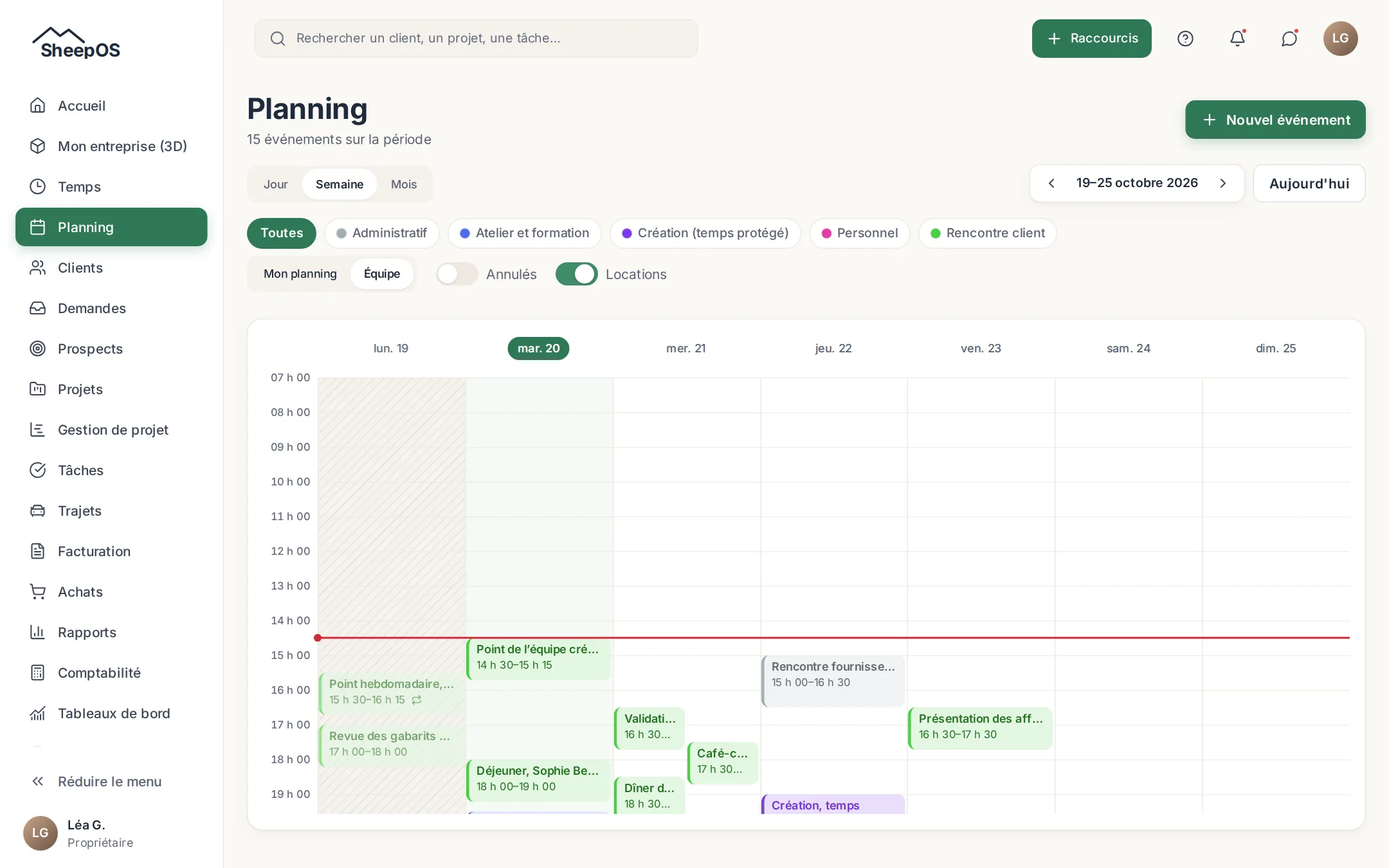Click the LG avatar in top bar
Image resolution: width=1389 pixels, height=868 pixels.
[1340, 39]
